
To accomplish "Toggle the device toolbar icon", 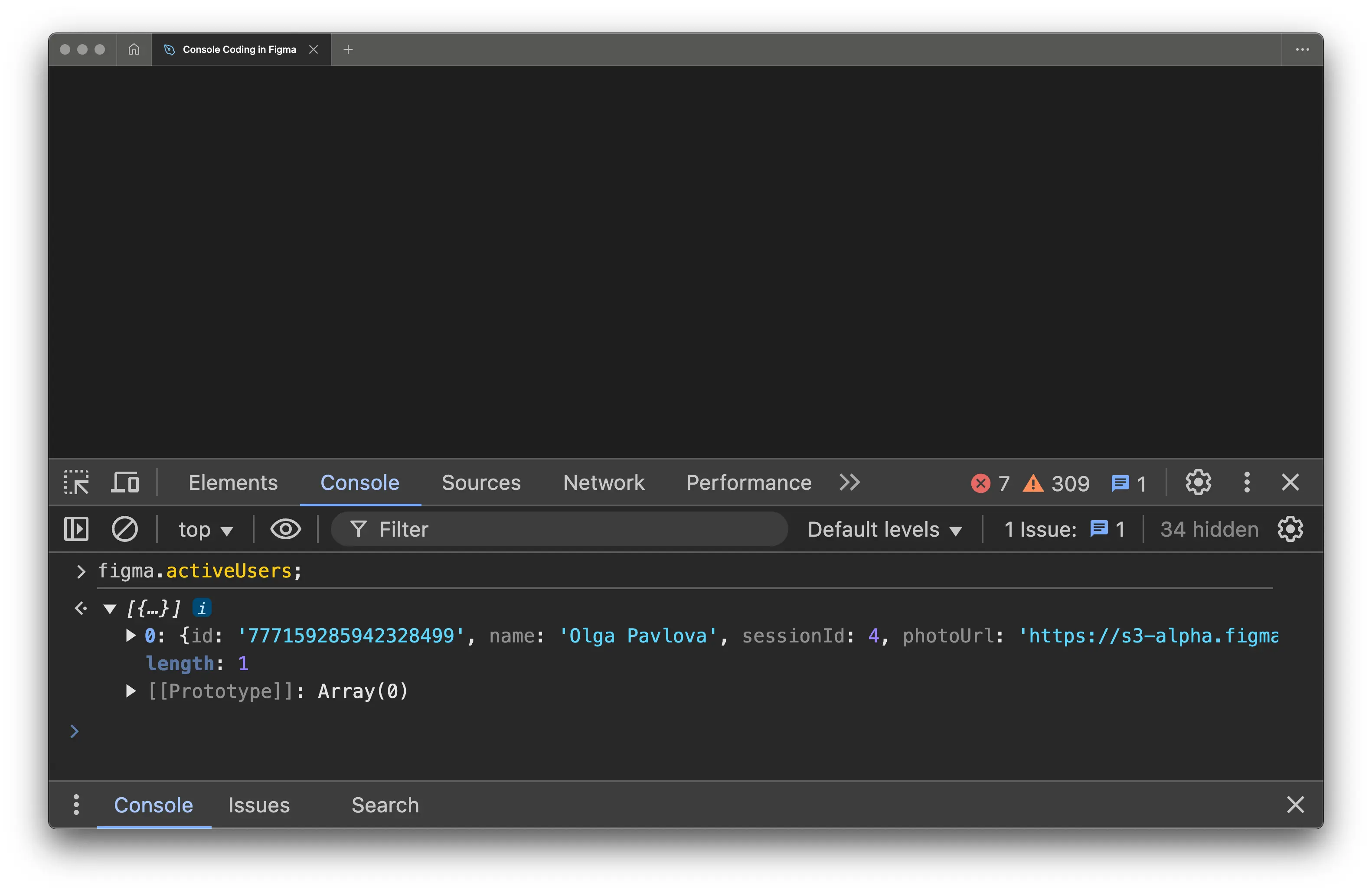I will [x=125, y=483].
